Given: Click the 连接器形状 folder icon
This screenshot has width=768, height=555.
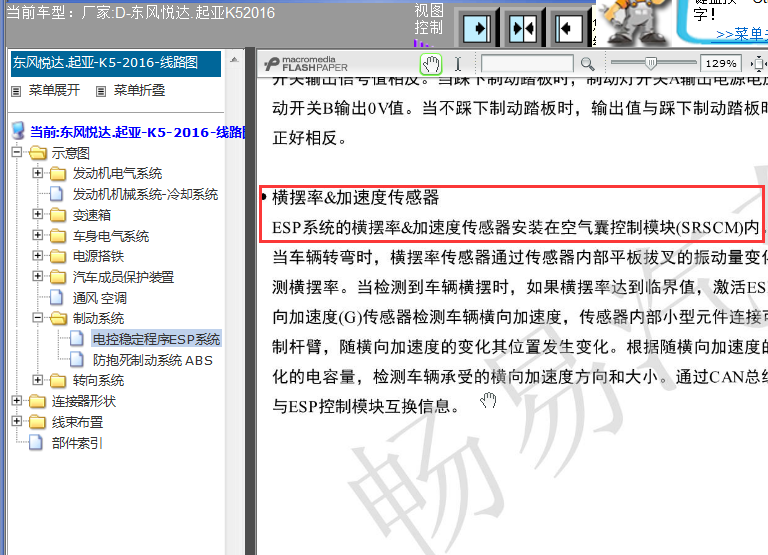Looking at the screenshot, I should (37, 401).
